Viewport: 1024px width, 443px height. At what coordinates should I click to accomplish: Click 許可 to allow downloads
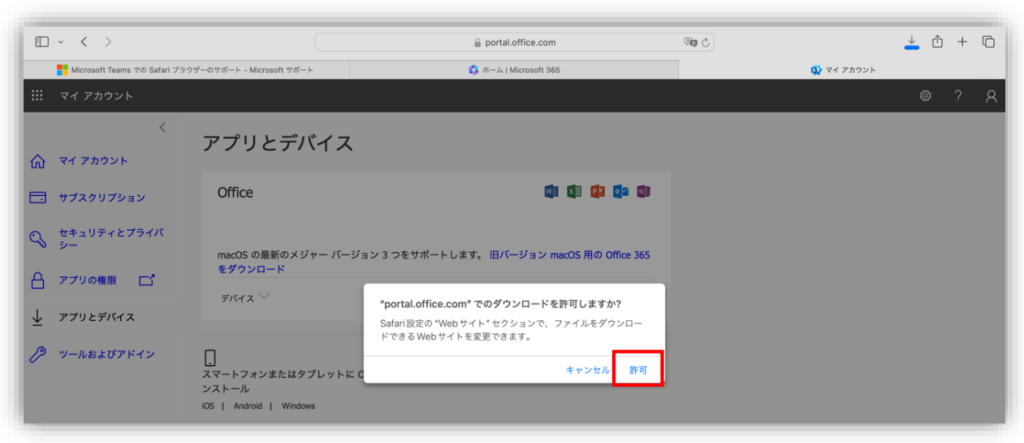[638, 369]
